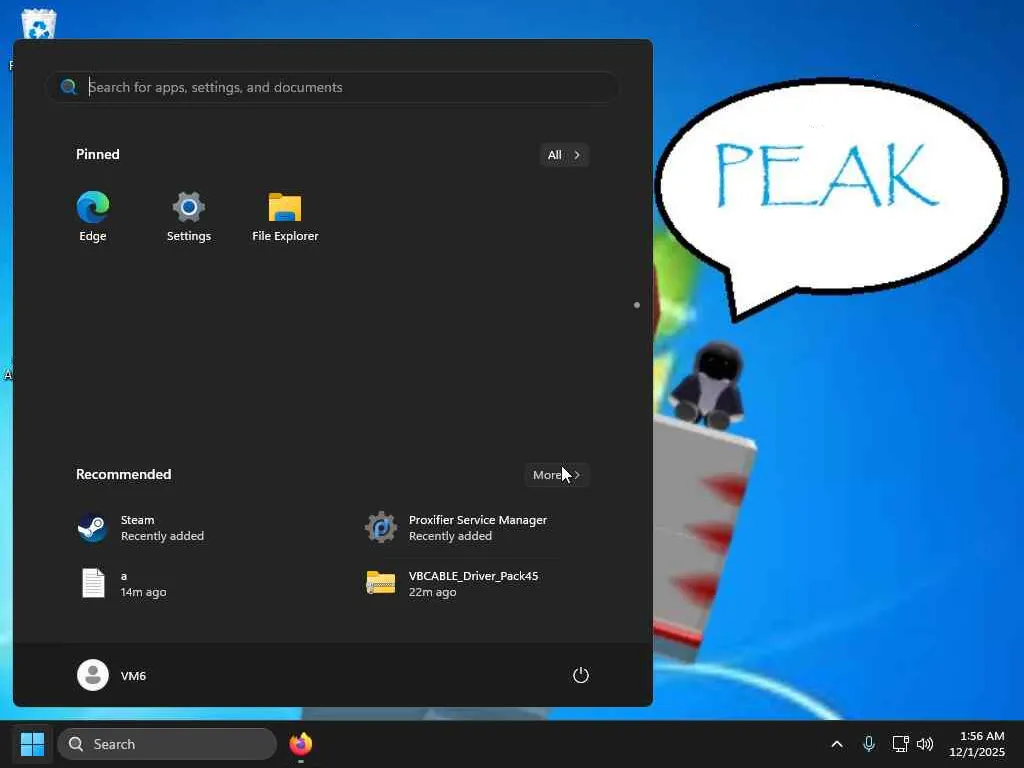The height and width of the screenshot is (768, 1024).
Task: Open Firefox from the taskbar
Action: [300, 744]
